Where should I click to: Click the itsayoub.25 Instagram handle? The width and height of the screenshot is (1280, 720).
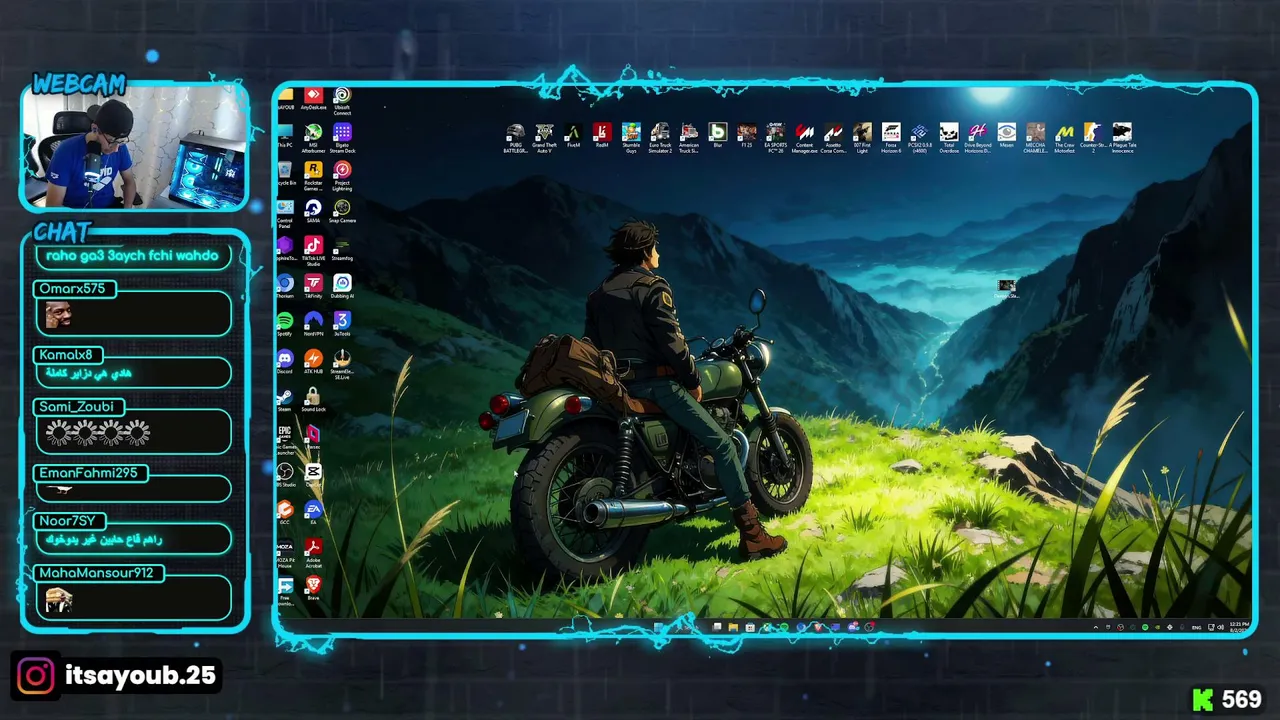pos(141,676)
